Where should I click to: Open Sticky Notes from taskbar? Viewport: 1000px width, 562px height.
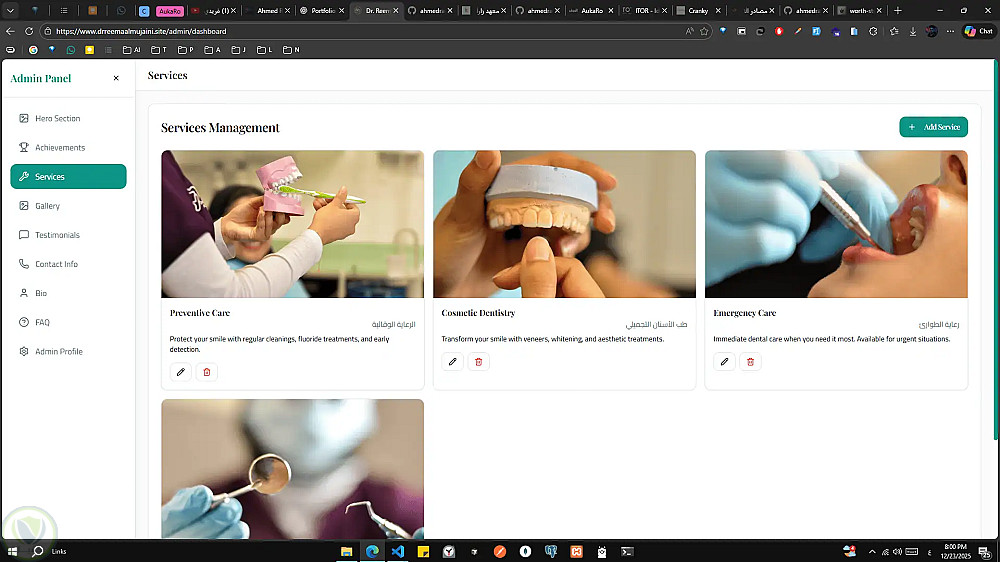click(x=423, y=551)
